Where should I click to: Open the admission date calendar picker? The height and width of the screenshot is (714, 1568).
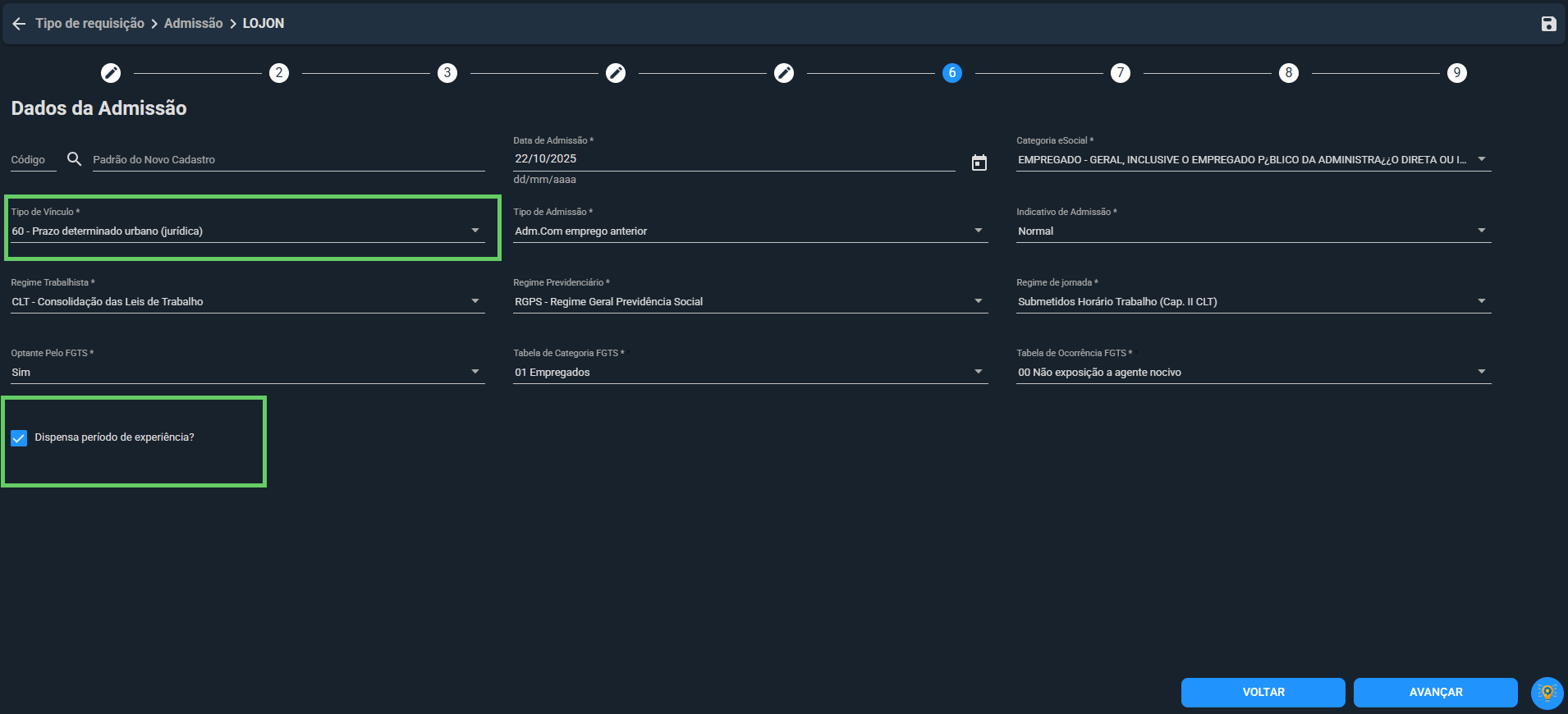pos(979,162)
